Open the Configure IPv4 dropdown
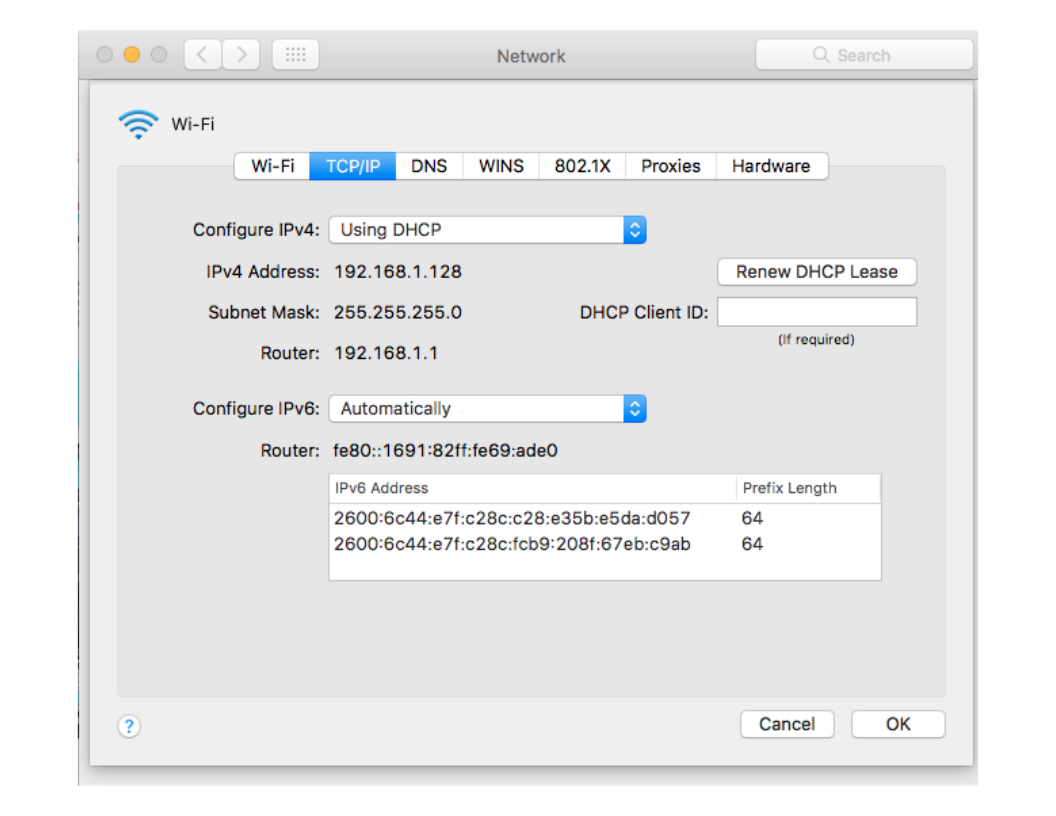This screenshot has width=1056, height=816. pyautogui.click(x=488, y=230)
